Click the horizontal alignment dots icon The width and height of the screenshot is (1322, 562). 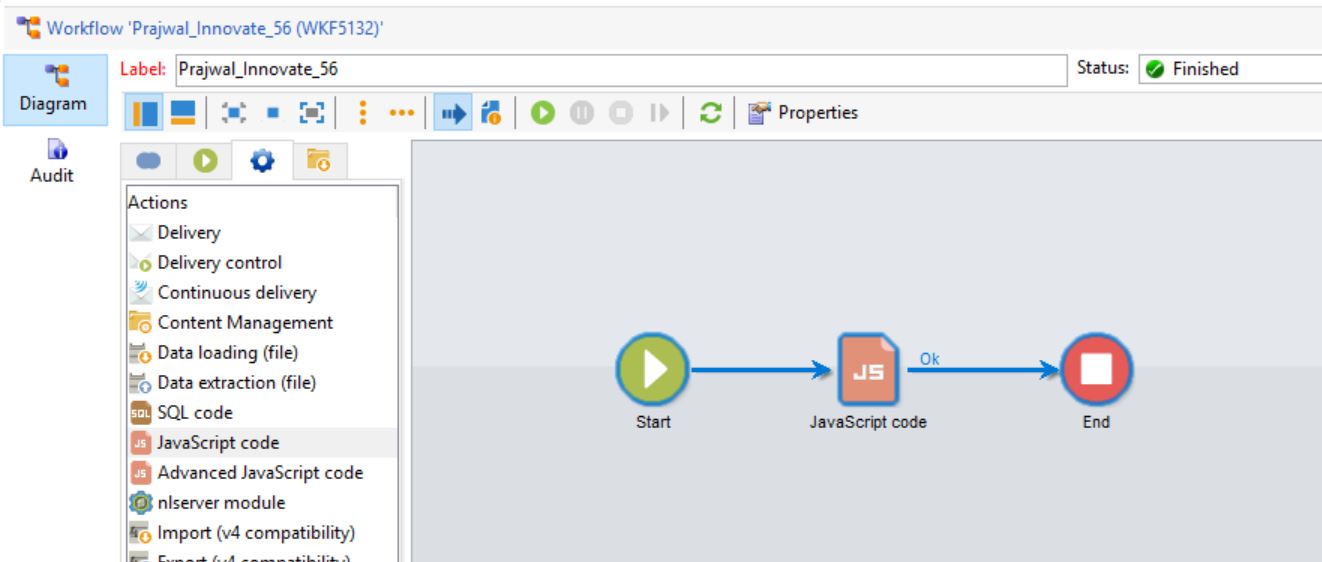401,113
